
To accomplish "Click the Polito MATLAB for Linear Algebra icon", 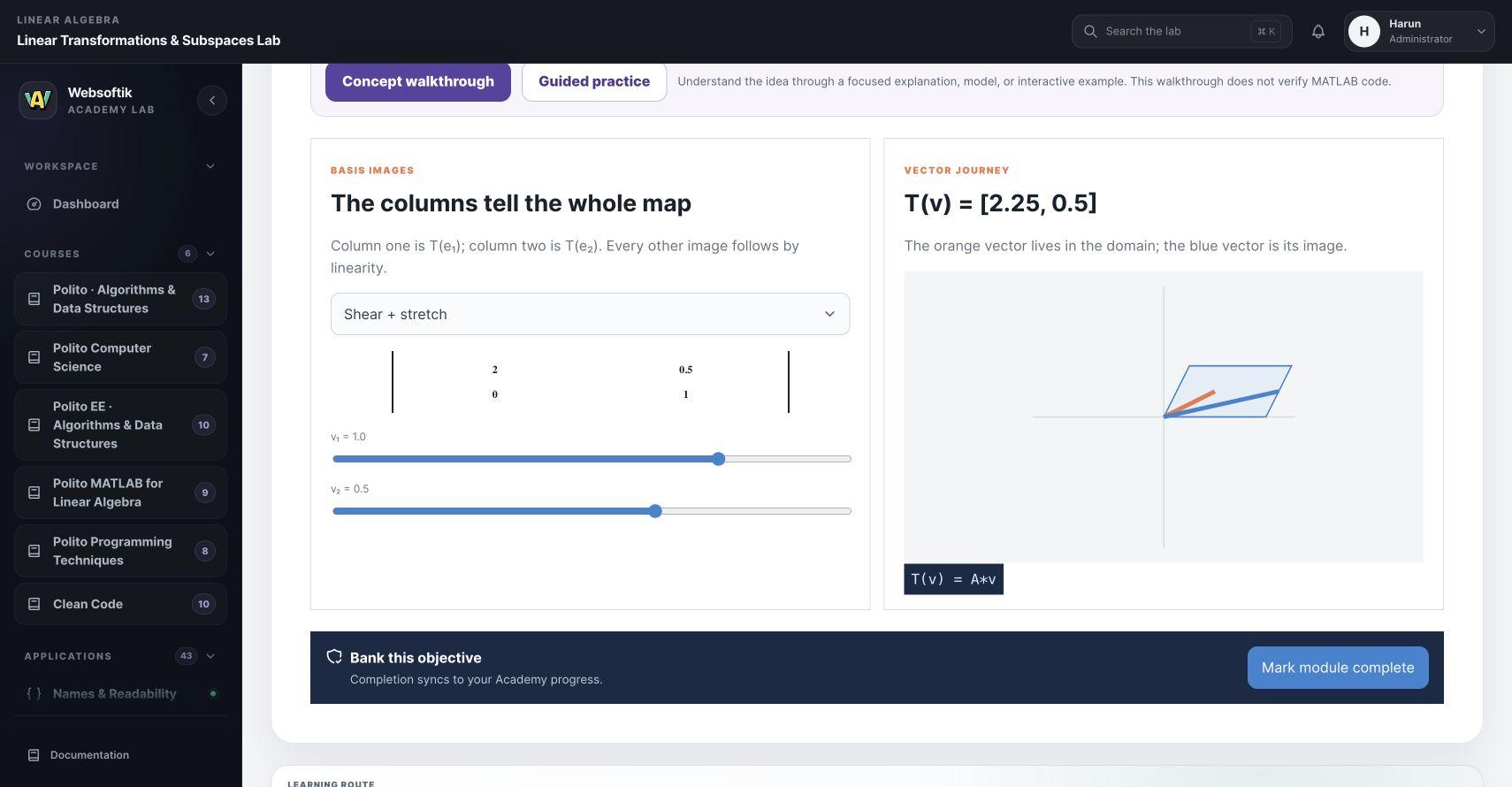I will pos(34,493).
